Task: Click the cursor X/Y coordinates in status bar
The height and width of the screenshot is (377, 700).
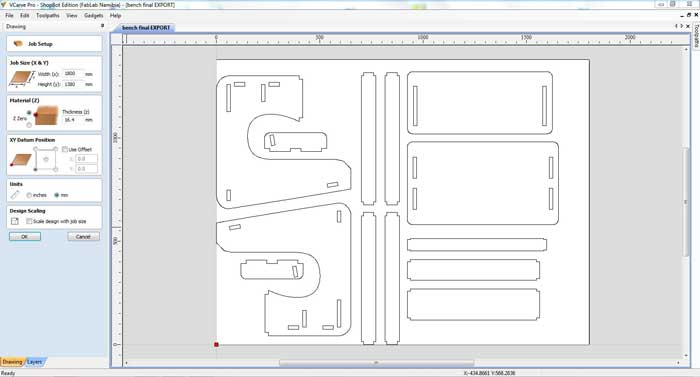Action: pyautogui.click(x=489, y=373)
